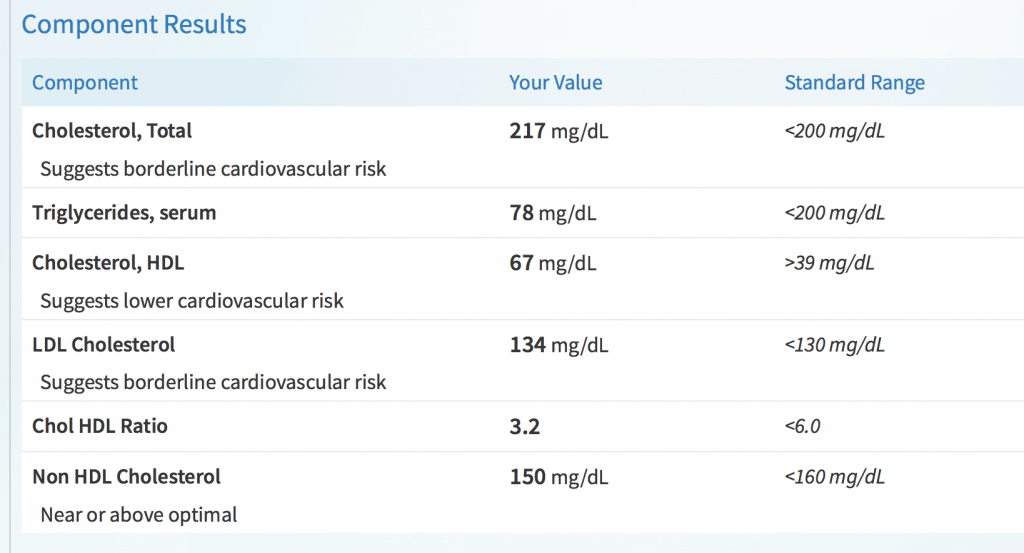Click the 217 mg/dL total cholesterol value
Viewport: 1024px width, 553px height.
coord(558,131)
